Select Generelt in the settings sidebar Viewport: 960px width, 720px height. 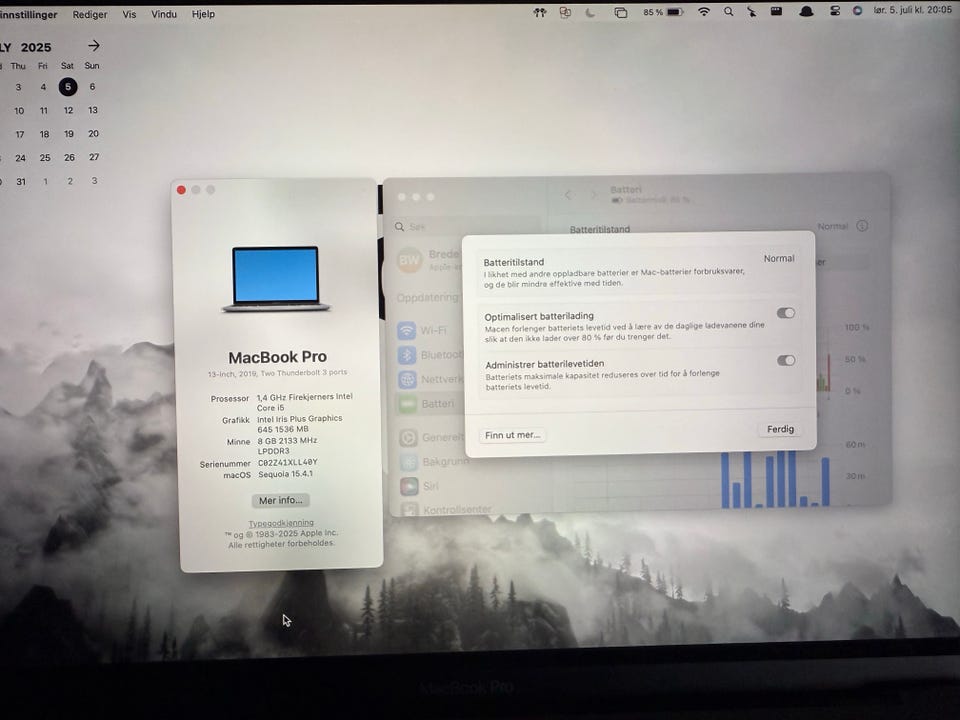click(x=431, y=437)
